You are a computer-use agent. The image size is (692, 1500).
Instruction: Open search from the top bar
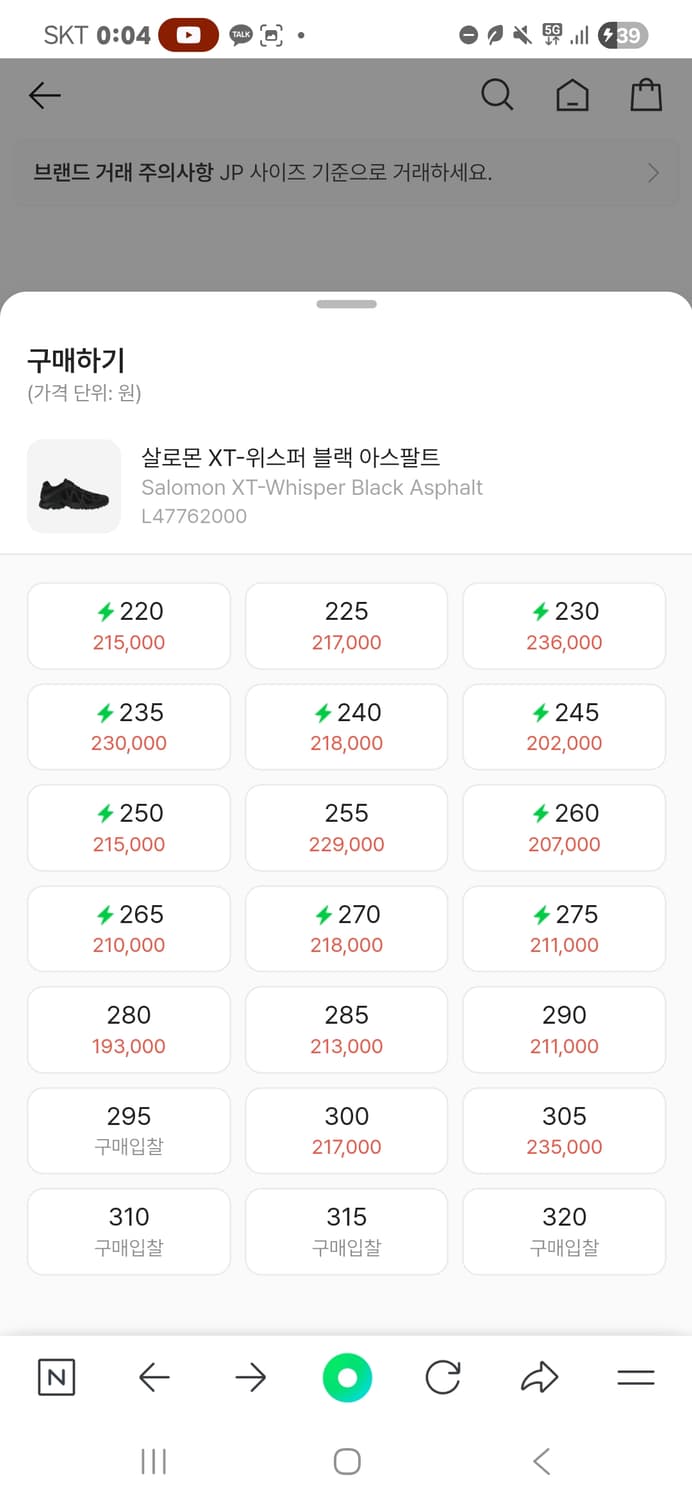(497, 95)
